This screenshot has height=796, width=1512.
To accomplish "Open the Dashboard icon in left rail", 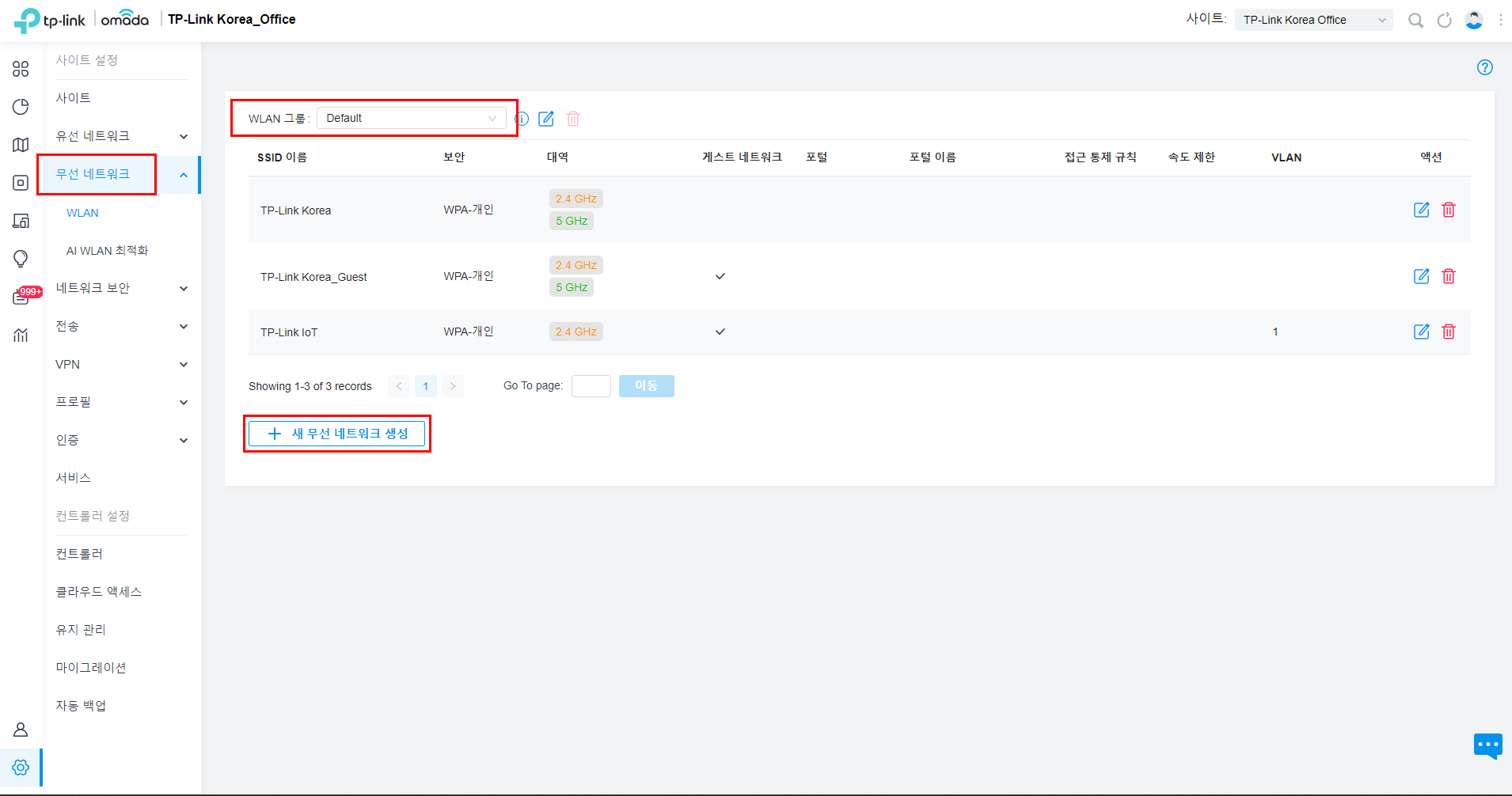I will pos(21,69).
